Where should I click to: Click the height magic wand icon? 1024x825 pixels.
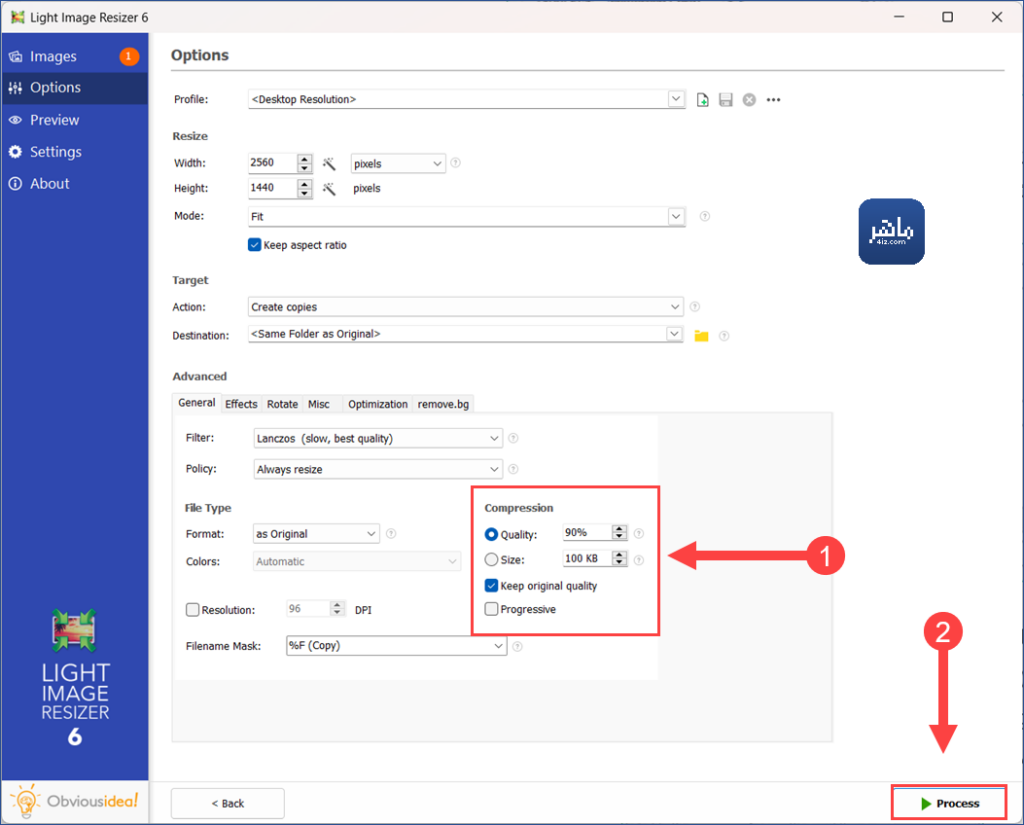[x=328, y=189]
